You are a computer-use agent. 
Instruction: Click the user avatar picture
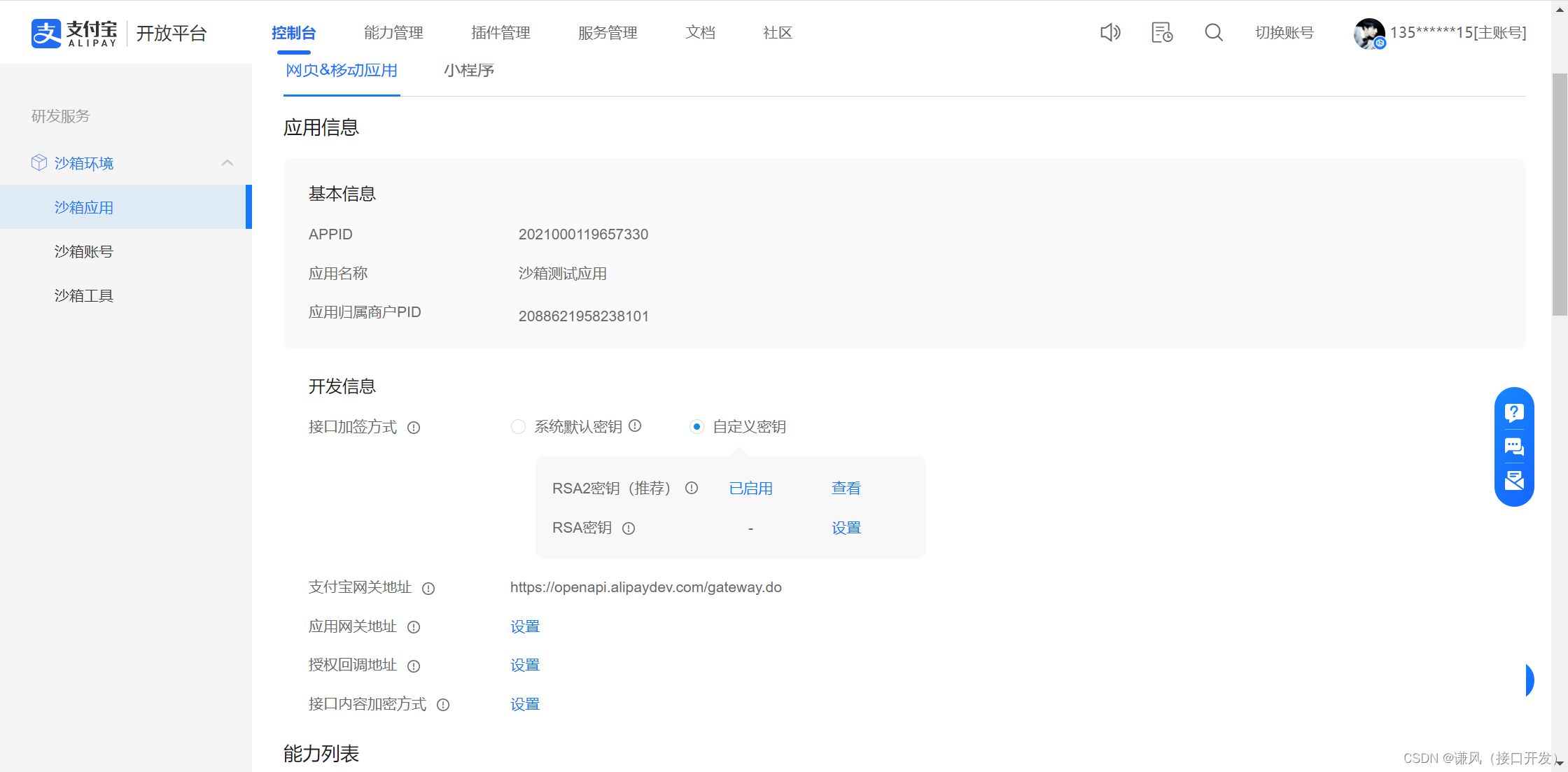coord(1368,33)
